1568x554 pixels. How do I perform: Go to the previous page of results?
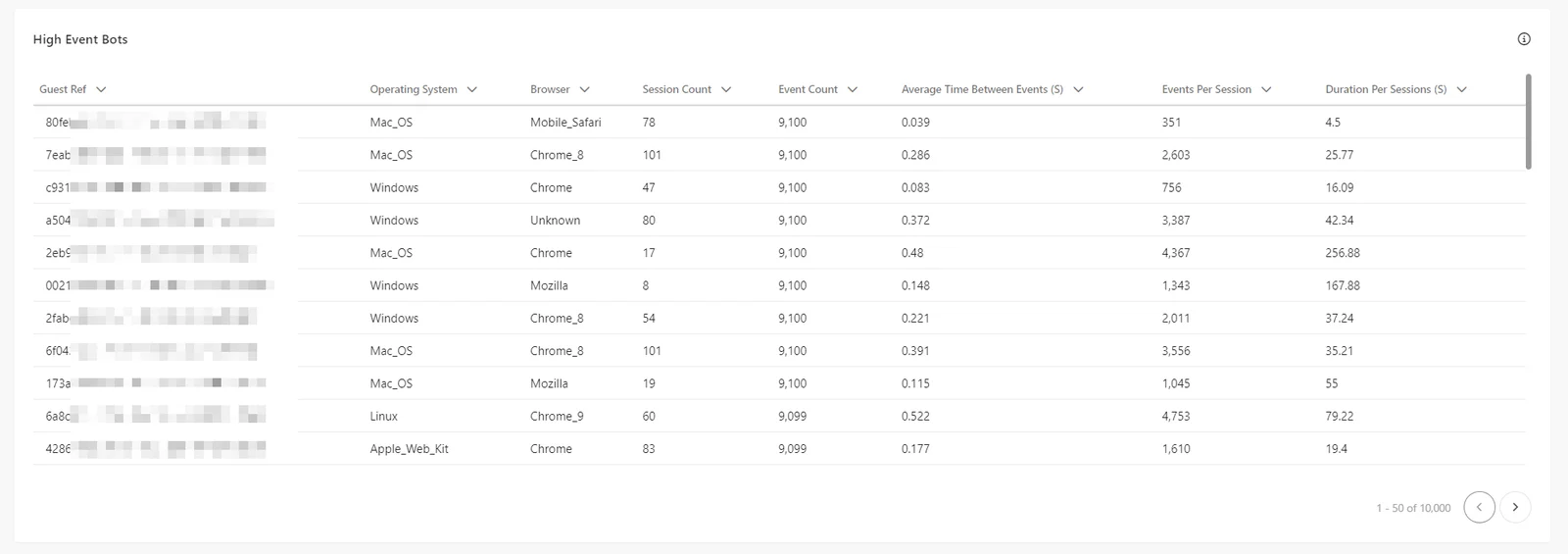[1480, 507]
